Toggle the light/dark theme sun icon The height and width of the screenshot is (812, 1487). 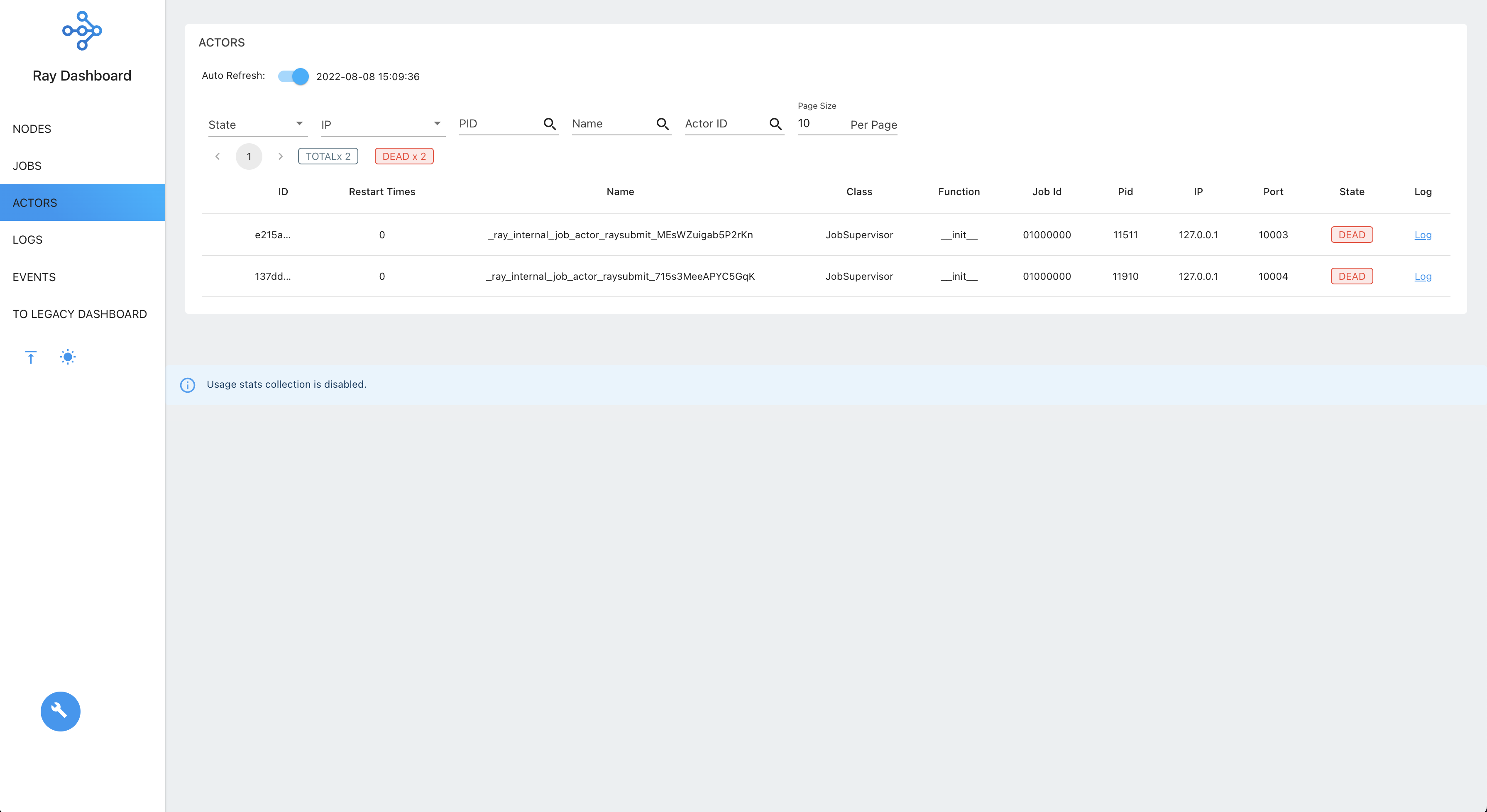[68, 357]
